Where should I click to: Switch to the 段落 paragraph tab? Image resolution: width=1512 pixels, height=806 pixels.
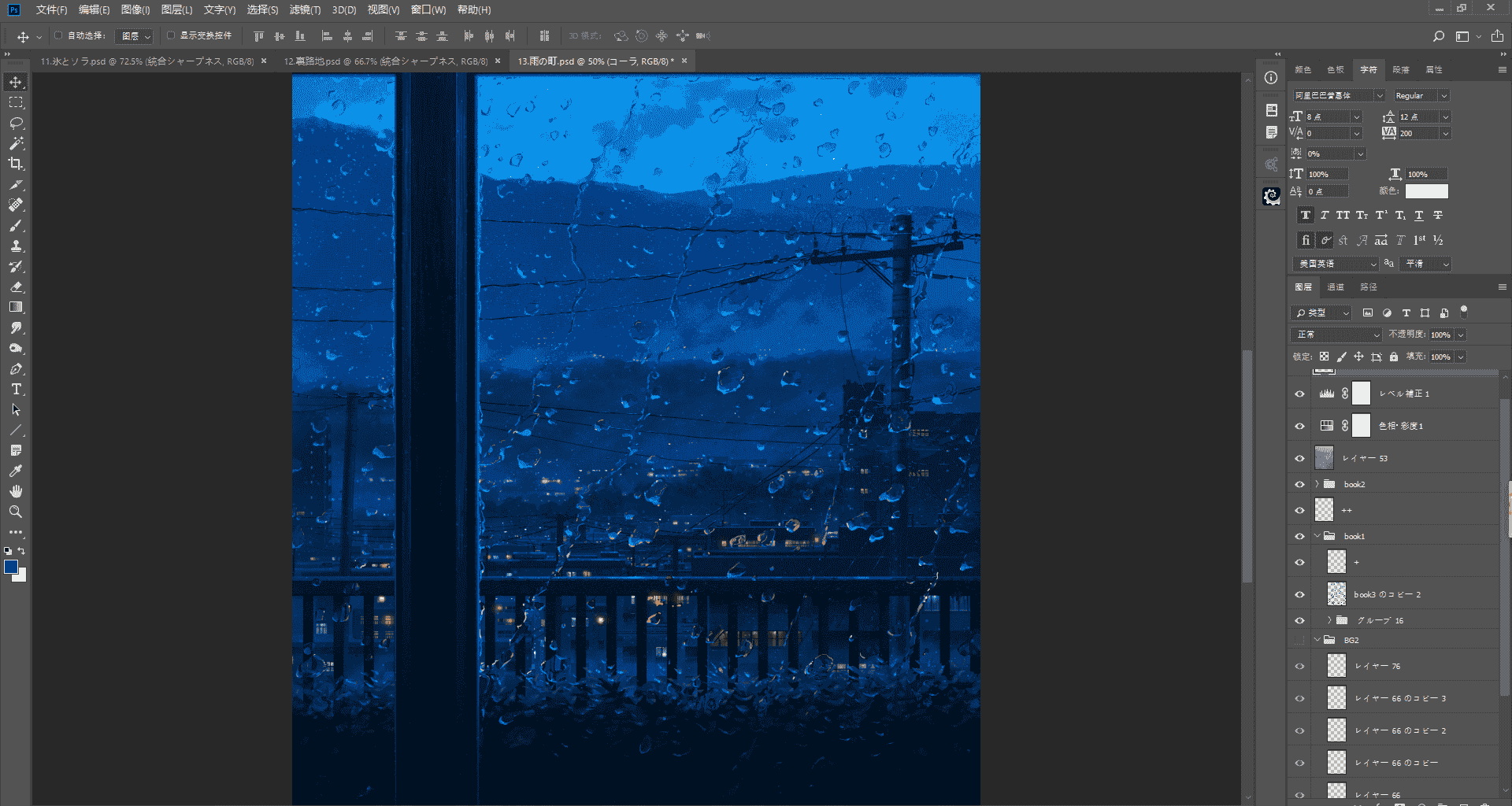(x=1401, y=70)
